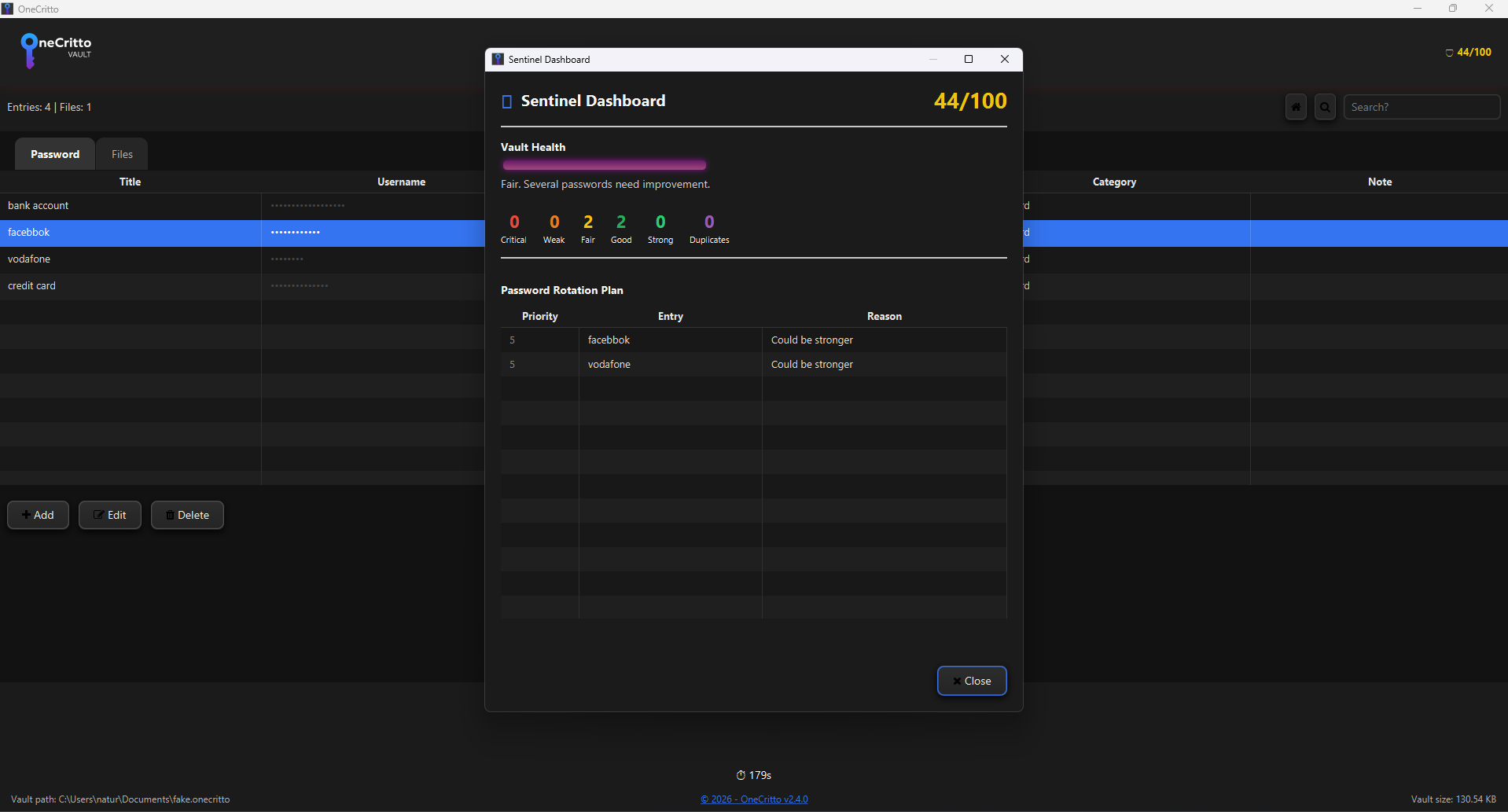Switch to the Files tab

click(x=122, y=154)
